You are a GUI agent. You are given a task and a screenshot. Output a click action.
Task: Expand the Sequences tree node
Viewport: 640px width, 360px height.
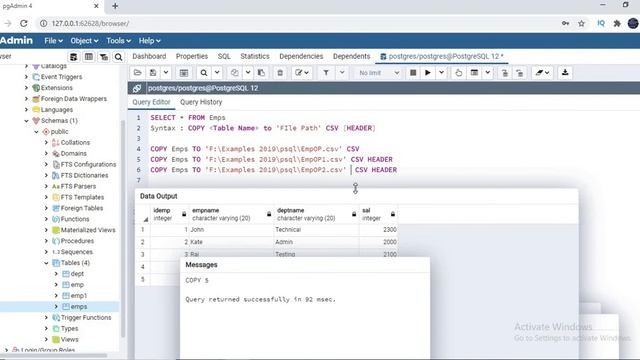(x=46, y=252)
